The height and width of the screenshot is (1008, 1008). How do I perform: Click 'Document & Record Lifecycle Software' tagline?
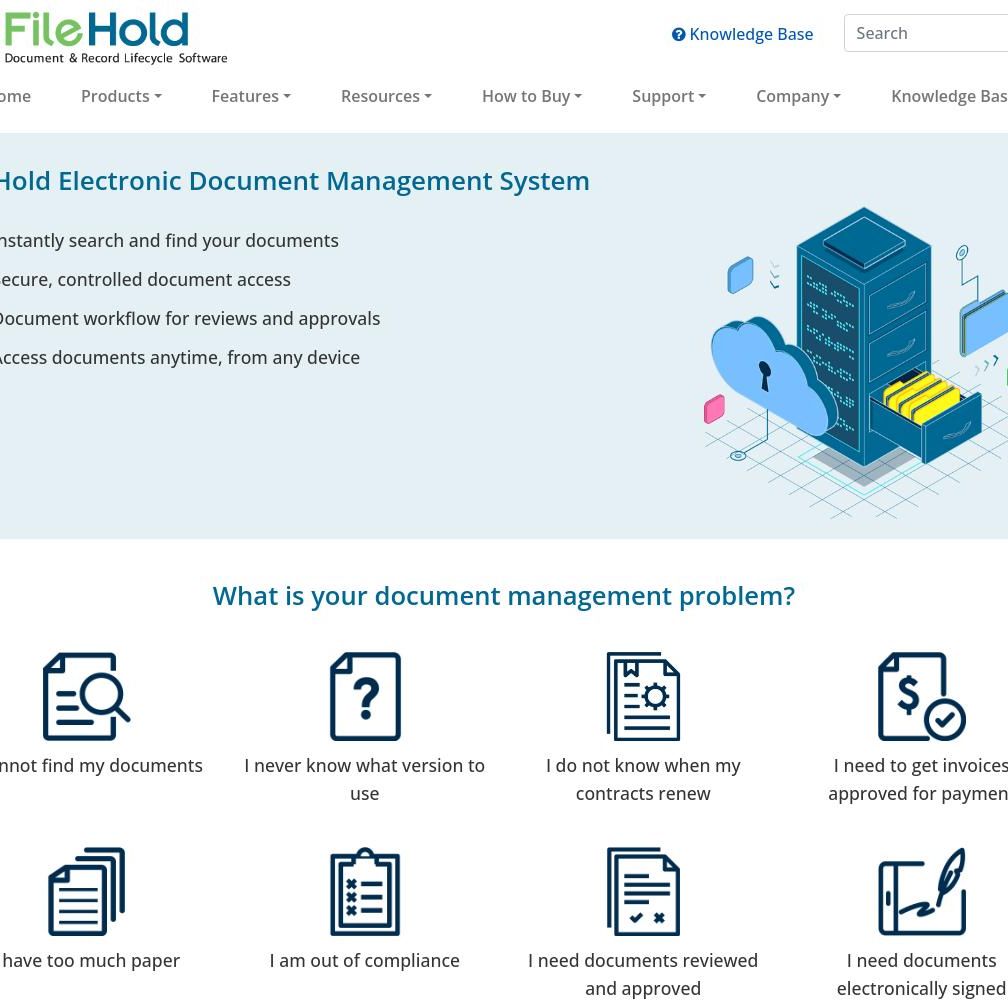[116, 58]
